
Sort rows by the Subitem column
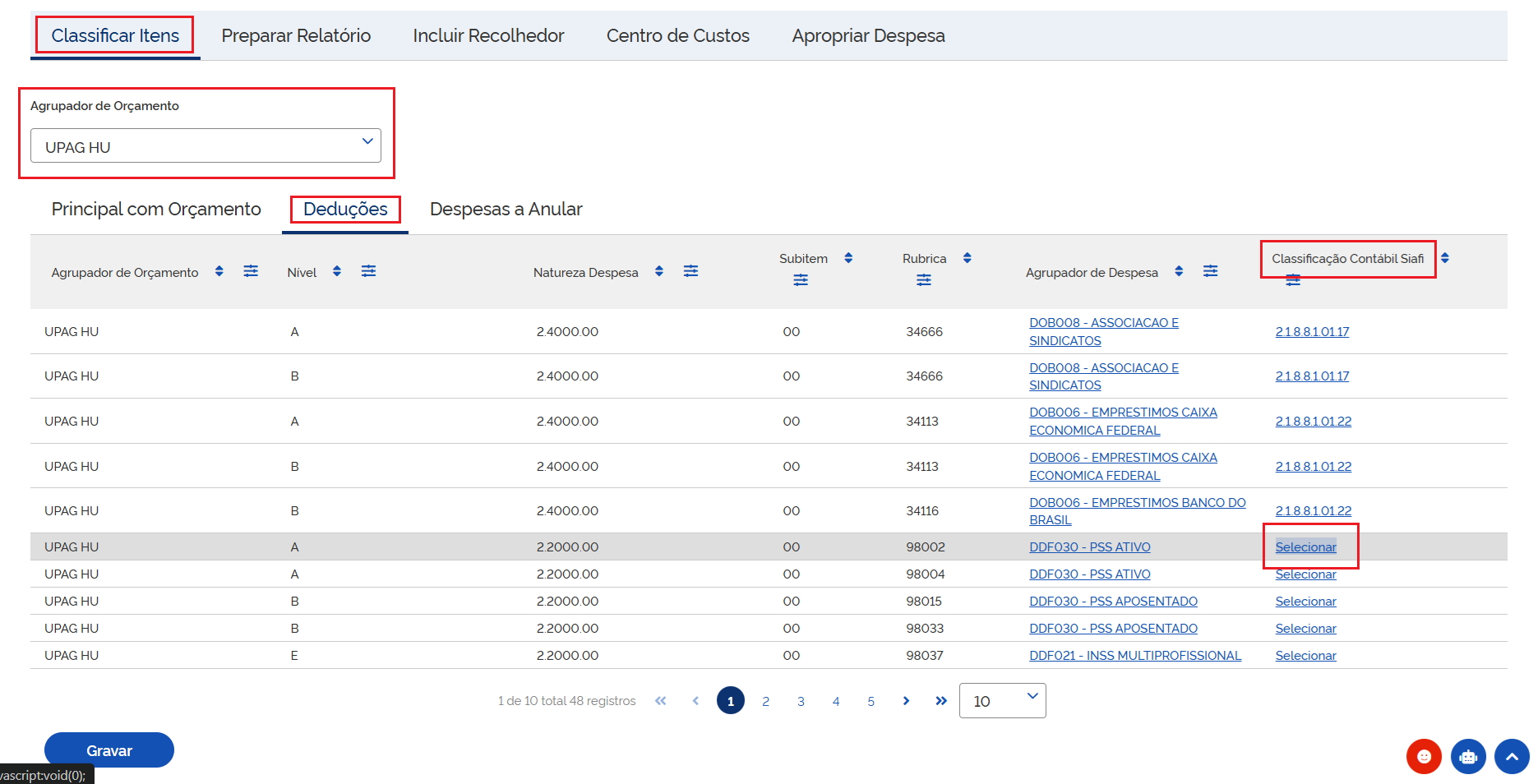pyautogui.click(x=847, y=257)
